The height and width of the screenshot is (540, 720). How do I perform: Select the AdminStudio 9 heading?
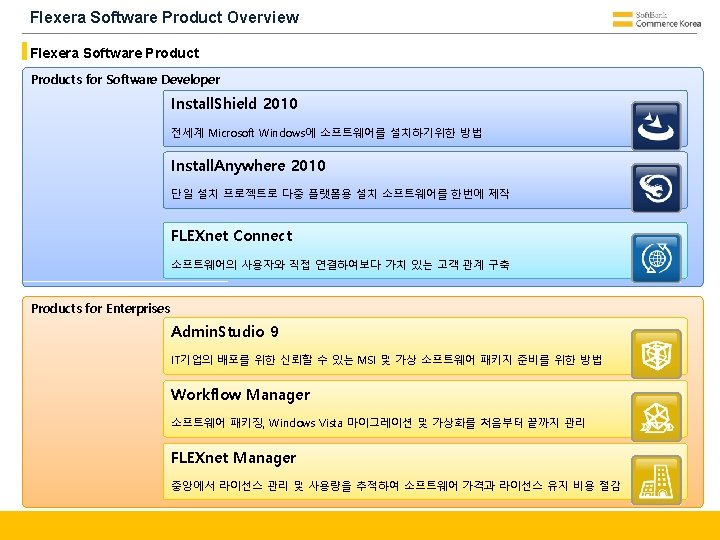click(225, 332)
